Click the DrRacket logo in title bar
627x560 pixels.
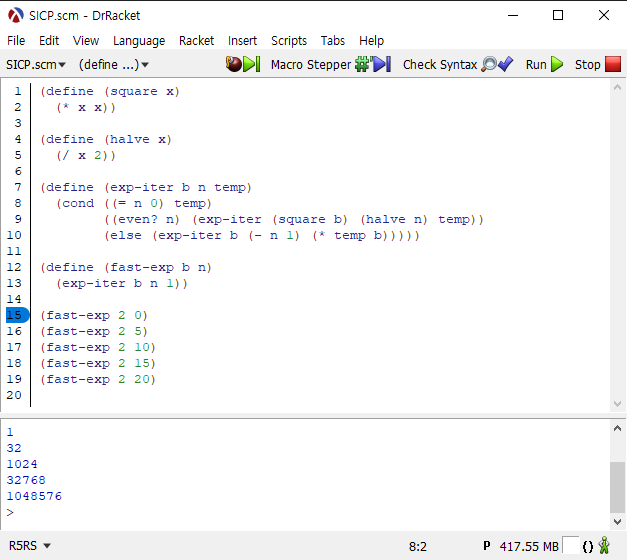(x=16, y=15)
